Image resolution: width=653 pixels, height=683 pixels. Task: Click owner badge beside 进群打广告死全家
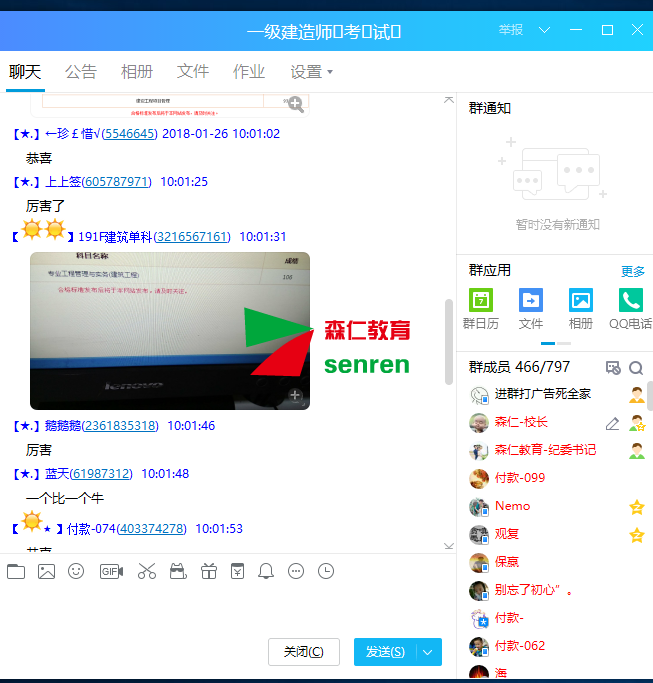pyautogui.click(x=636, y=395)
